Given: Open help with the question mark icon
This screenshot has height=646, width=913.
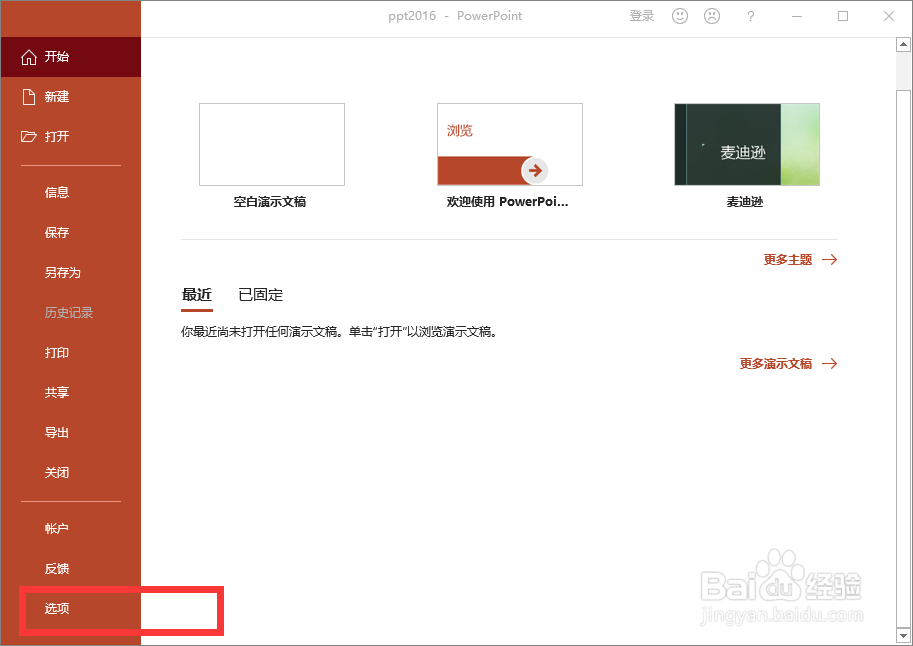Looking at the screenshot, I should (751, 16).
